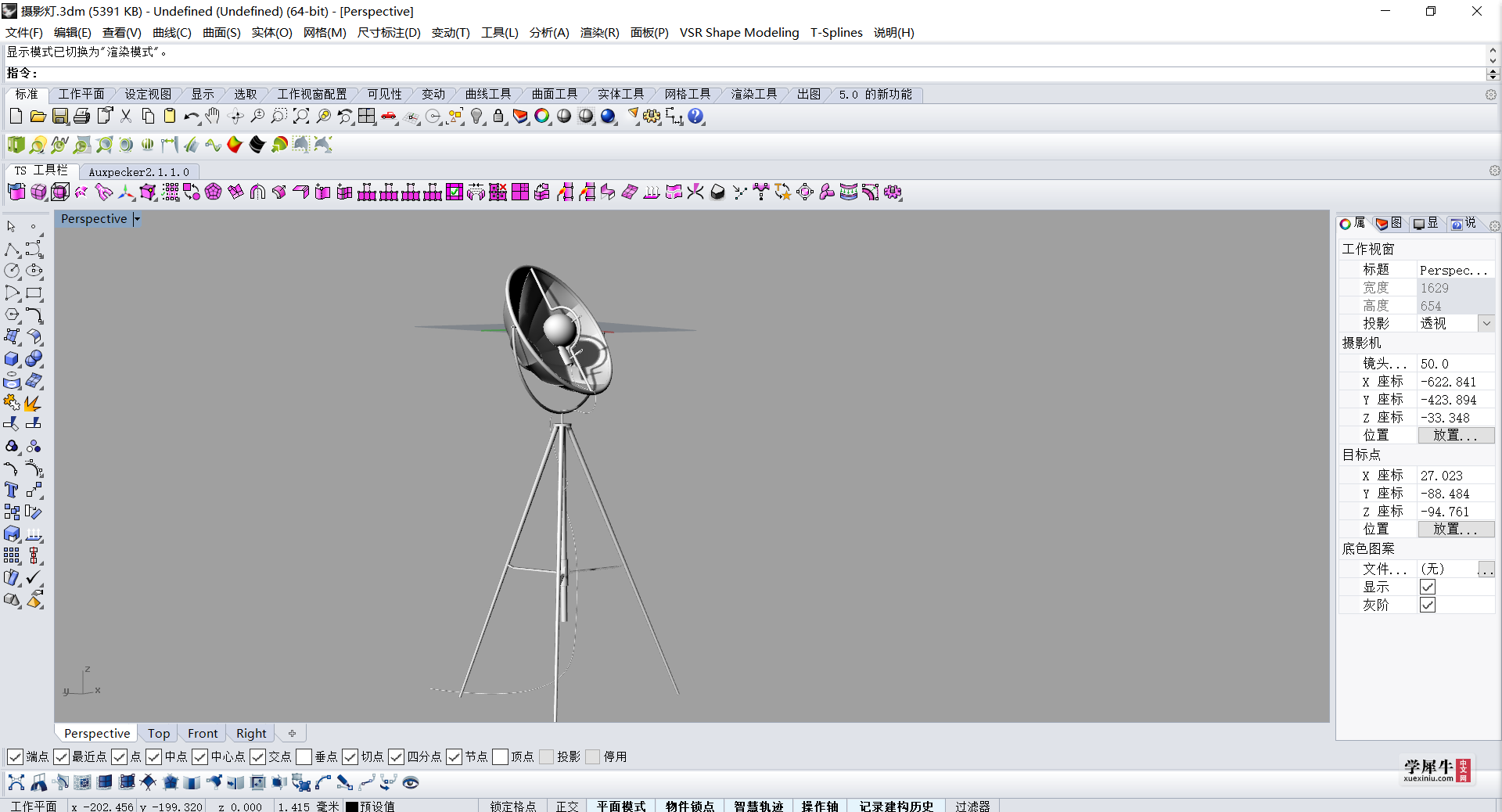Enable the 顶点 vertex snap checkbox
1502x812 pixels.
[501, 756]
